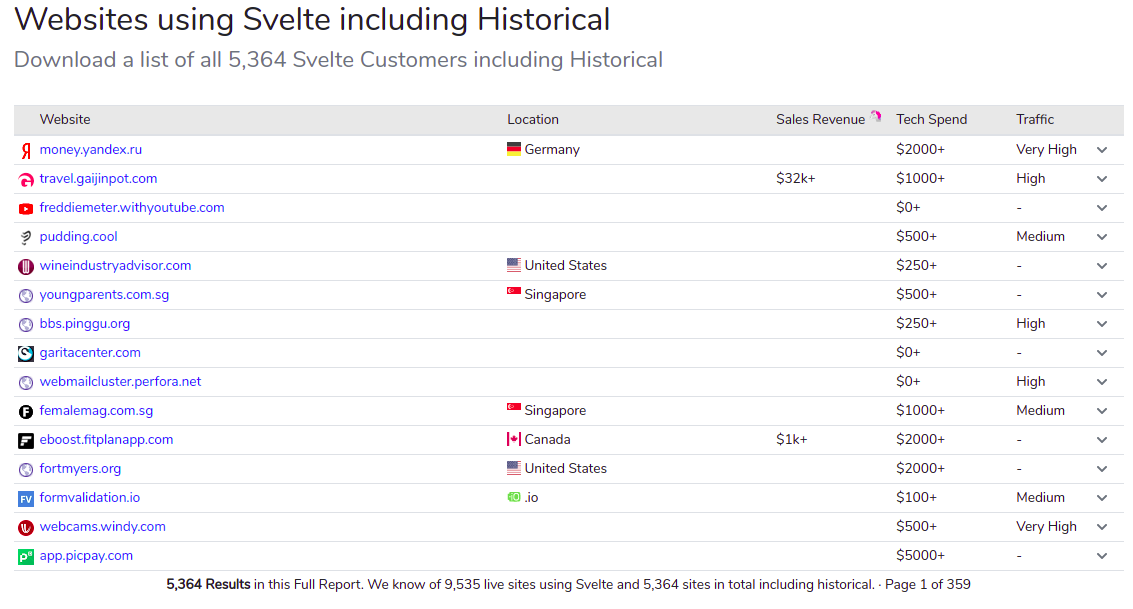Open the youngparents.com.sg link
The height and width of the screenshot is (609, 1133).
click(x=104, y=295)
